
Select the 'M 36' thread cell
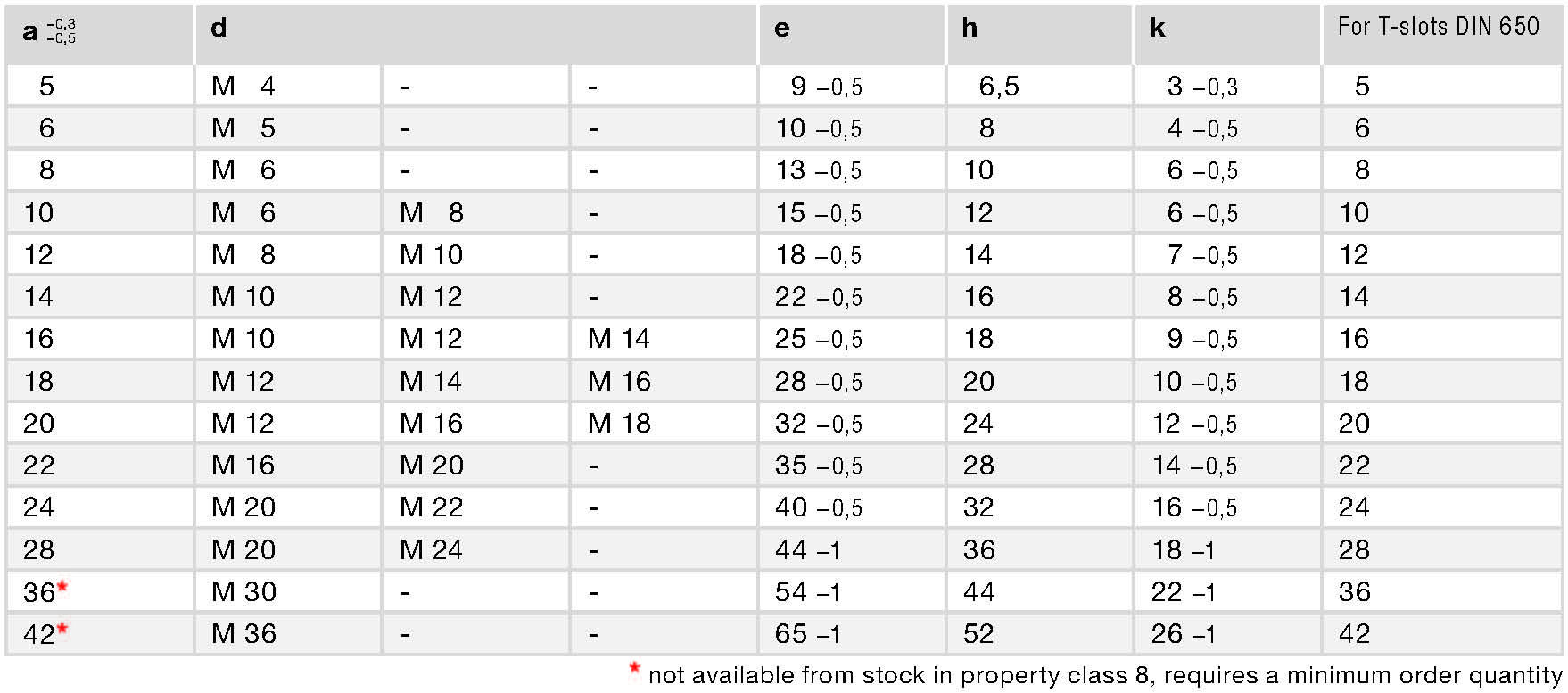click(243, 634)
